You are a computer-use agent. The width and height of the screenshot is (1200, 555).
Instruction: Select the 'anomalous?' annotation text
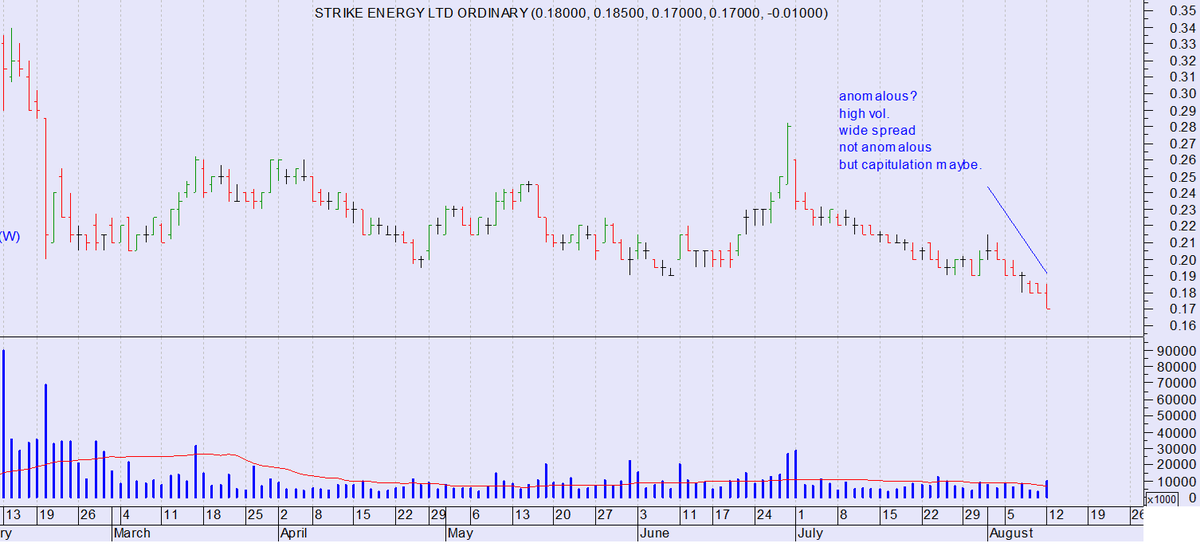878,97
